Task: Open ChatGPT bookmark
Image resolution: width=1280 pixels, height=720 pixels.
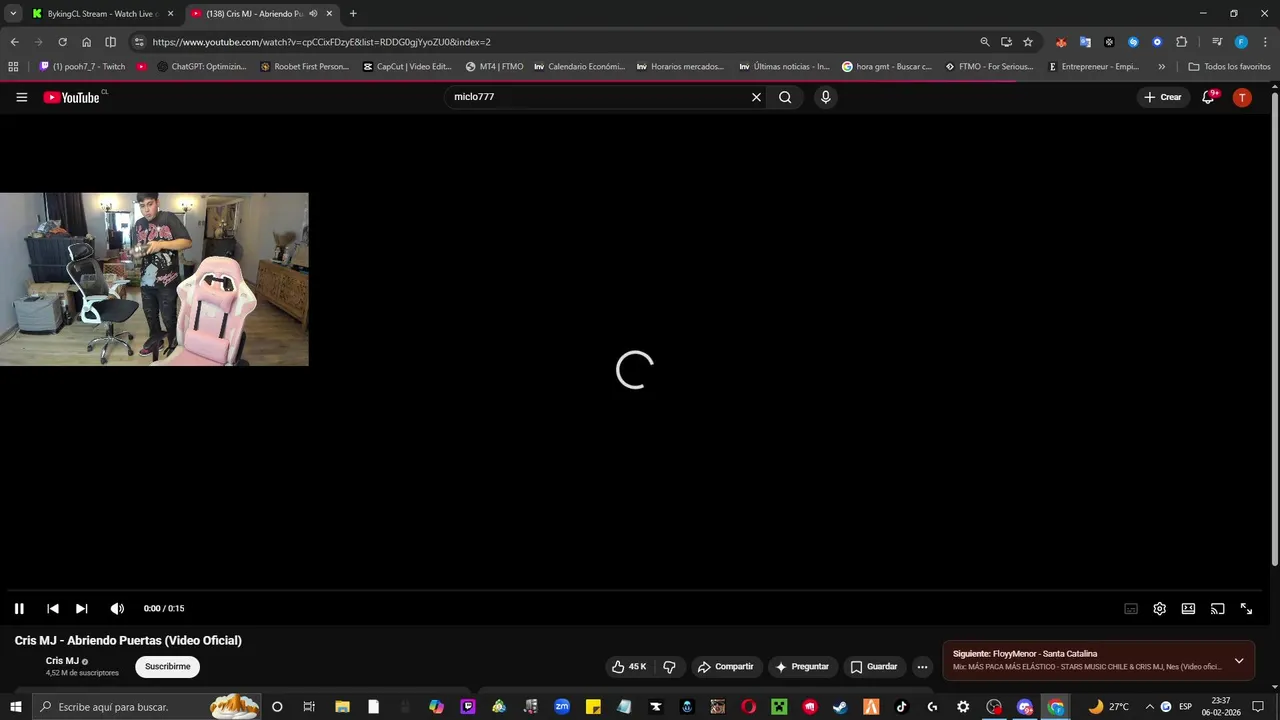Action: tap(201, 67)
